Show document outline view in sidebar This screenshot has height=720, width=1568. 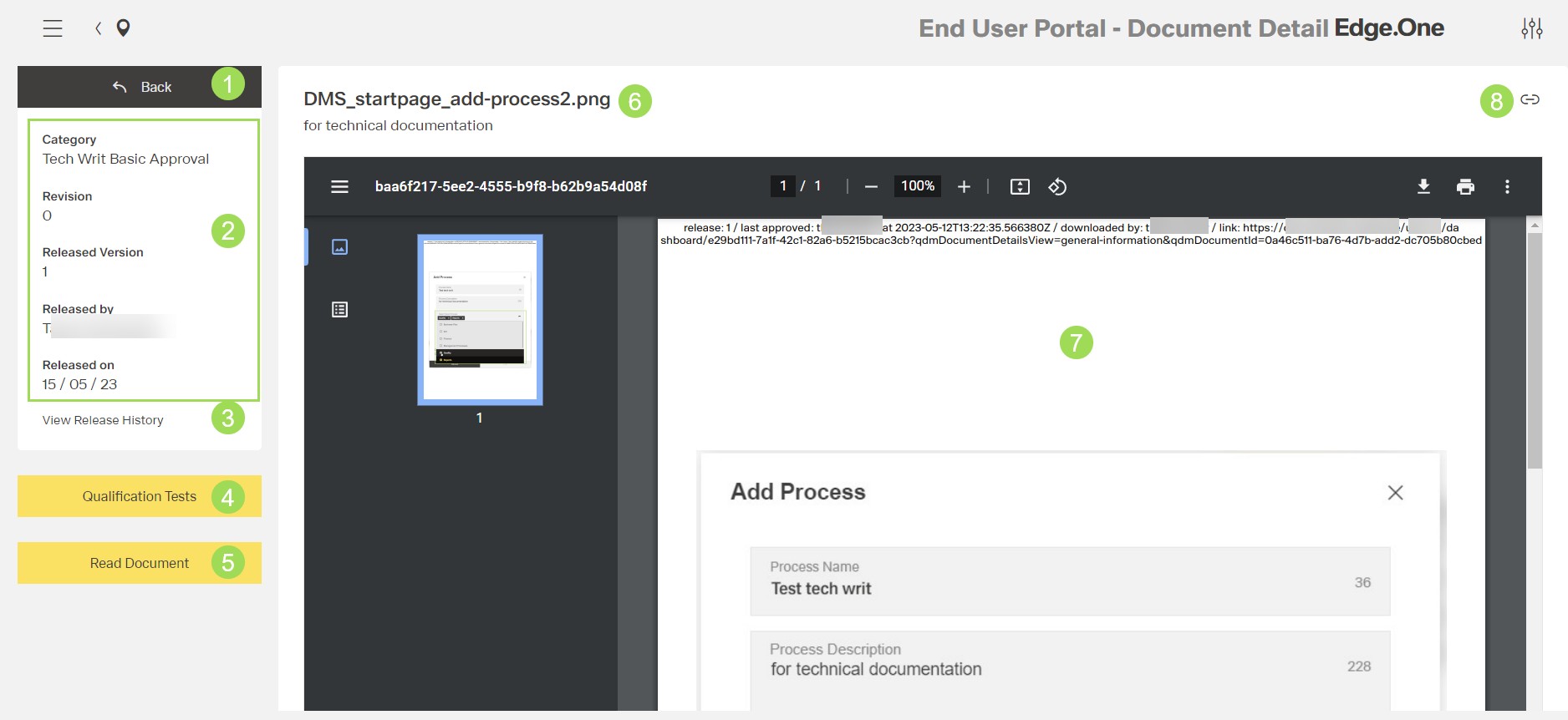pos(339,310)
